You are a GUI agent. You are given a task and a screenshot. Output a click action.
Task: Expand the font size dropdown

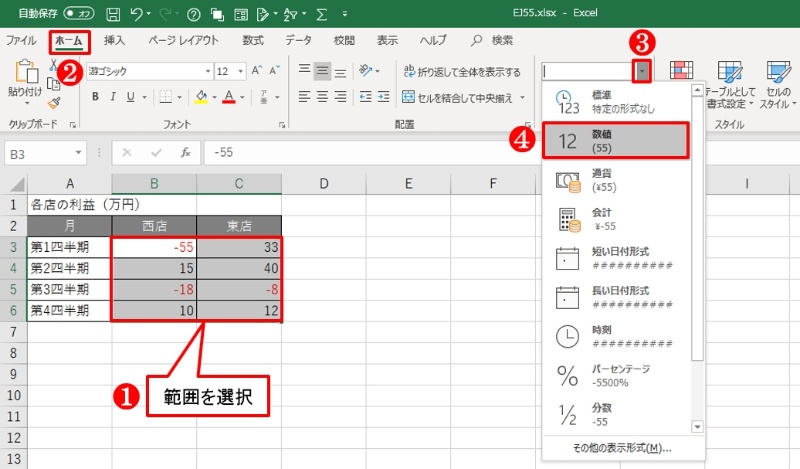(239, 72)
